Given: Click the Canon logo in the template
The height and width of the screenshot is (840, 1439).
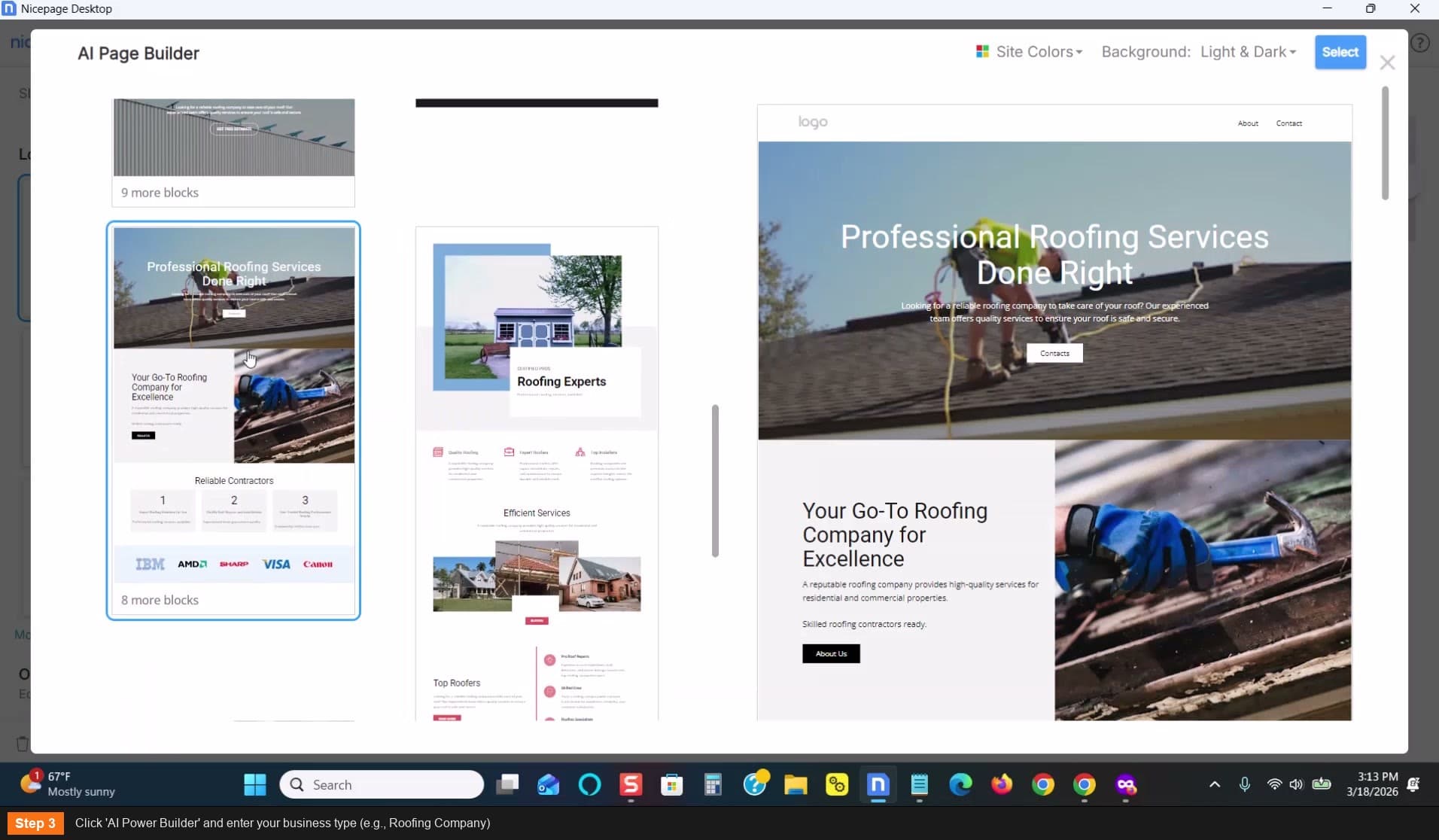Looking at the screenshot, I should pos(318,564).
